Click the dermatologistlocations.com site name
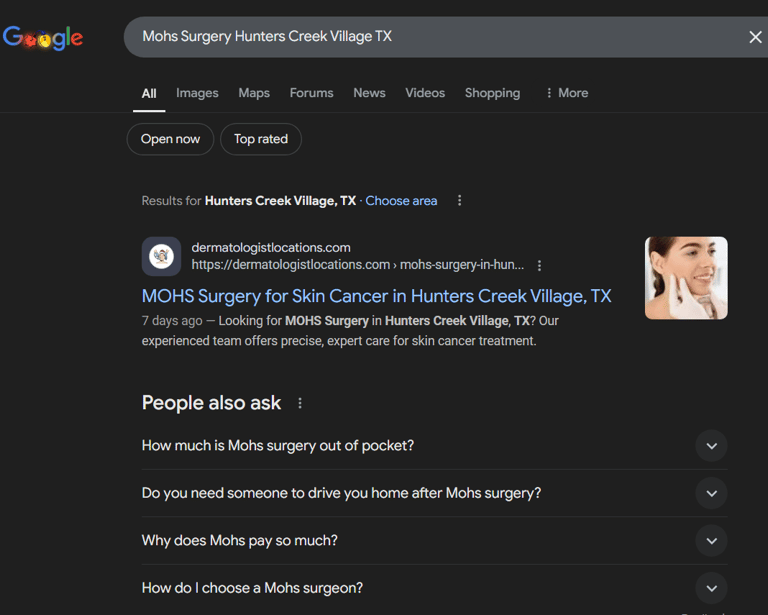The image size is (768, 615). pyautogui.click(x=271, y=247)
